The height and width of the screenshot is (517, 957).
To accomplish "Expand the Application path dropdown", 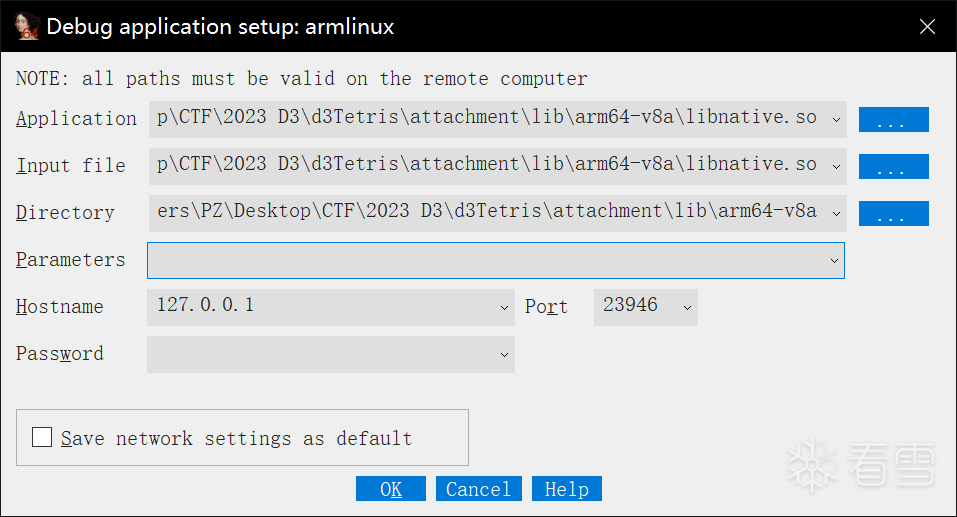I will point(836,119).
